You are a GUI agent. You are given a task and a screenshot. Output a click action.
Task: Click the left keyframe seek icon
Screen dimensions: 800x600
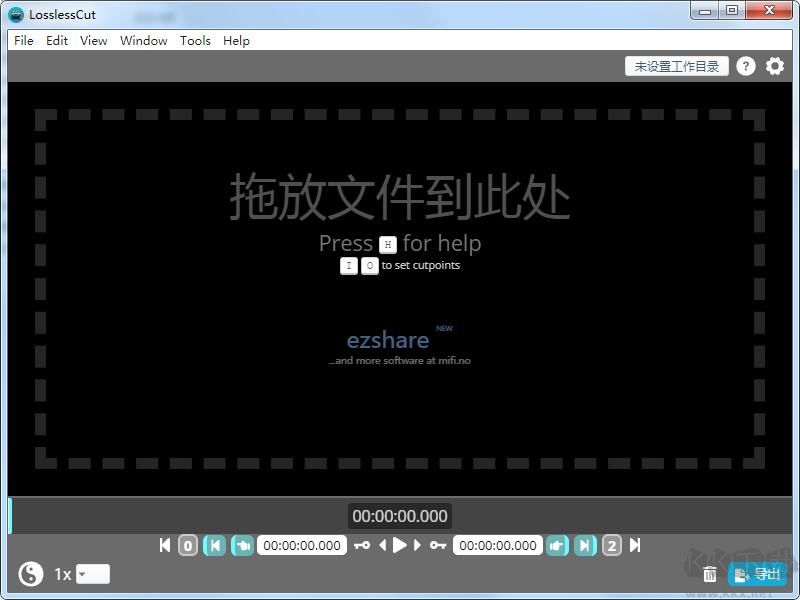point(216,545)
